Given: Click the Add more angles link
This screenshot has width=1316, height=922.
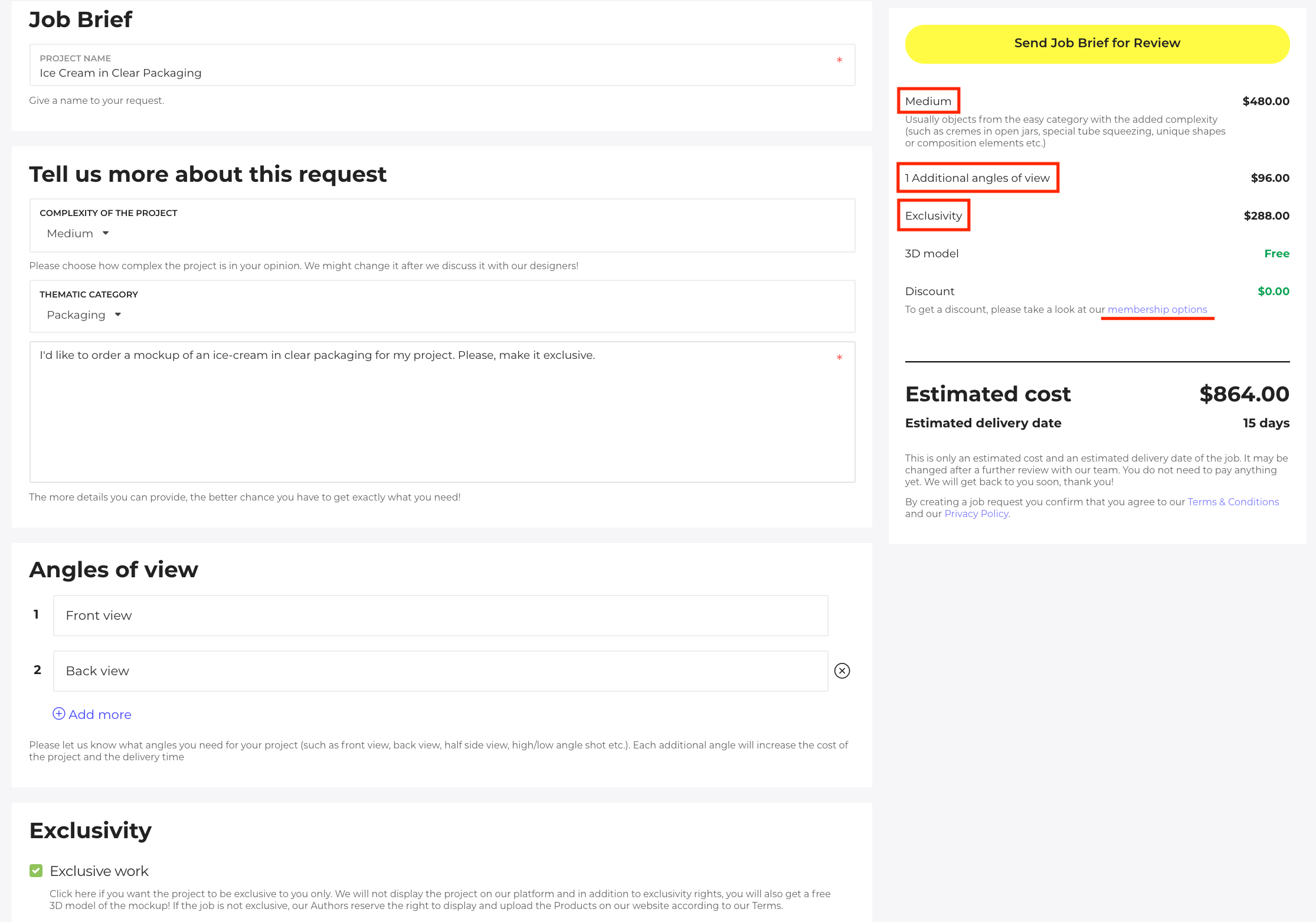Looking at the screenshot, I should (100, 714).
